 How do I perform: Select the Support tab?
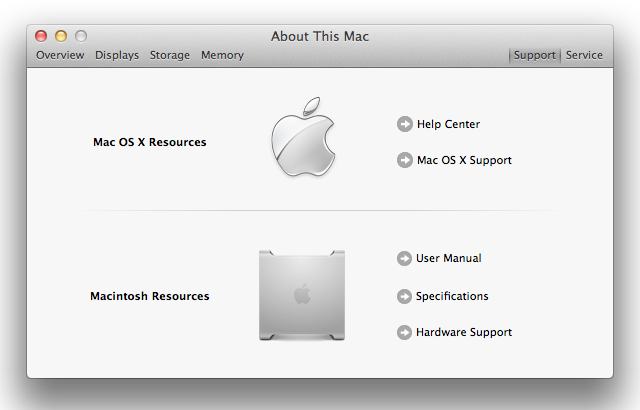pyautogui.click(x=534, y=55)
